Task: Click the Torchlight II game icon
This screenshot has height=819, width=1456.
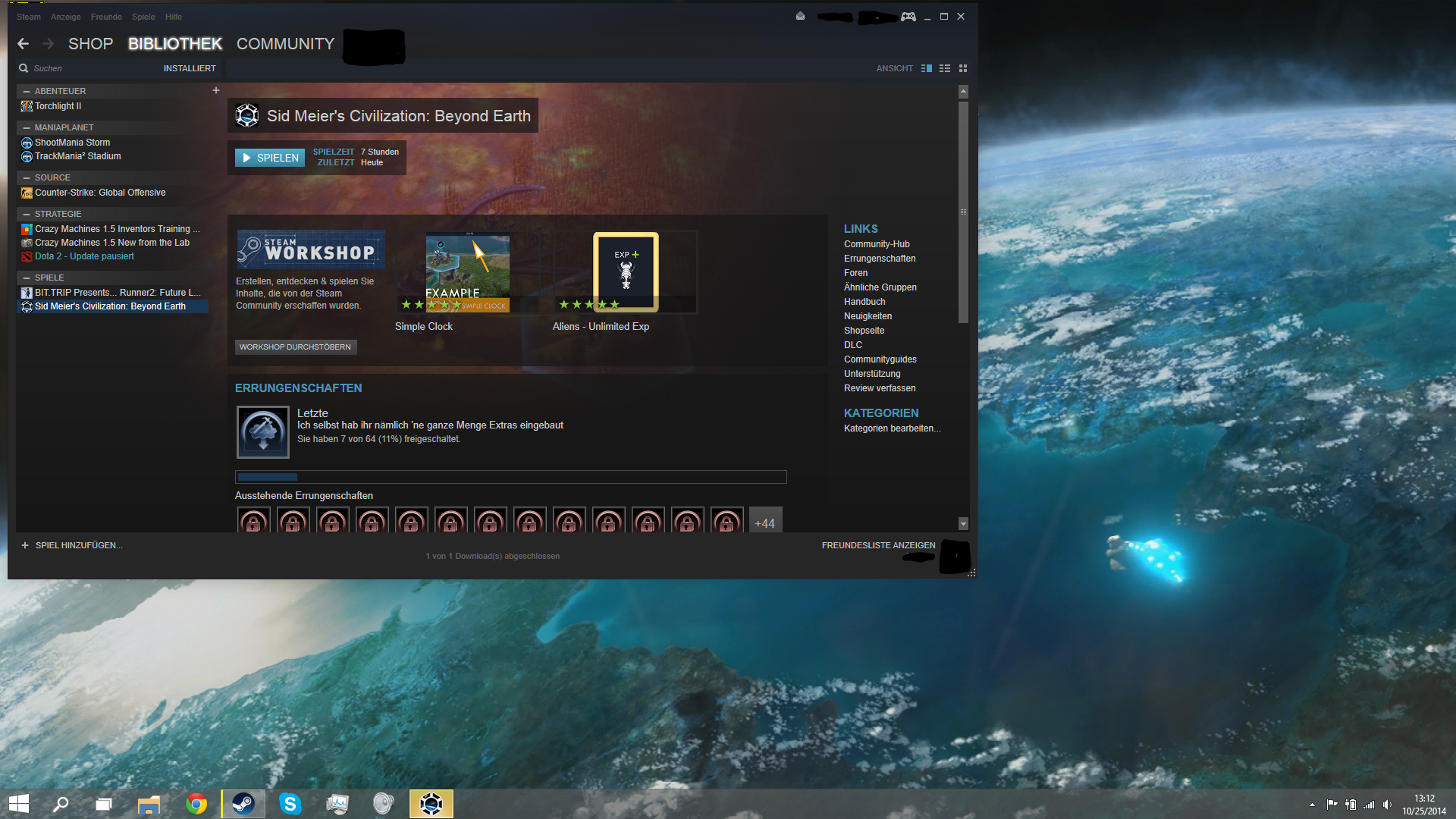Action: (x=27, y=106)
